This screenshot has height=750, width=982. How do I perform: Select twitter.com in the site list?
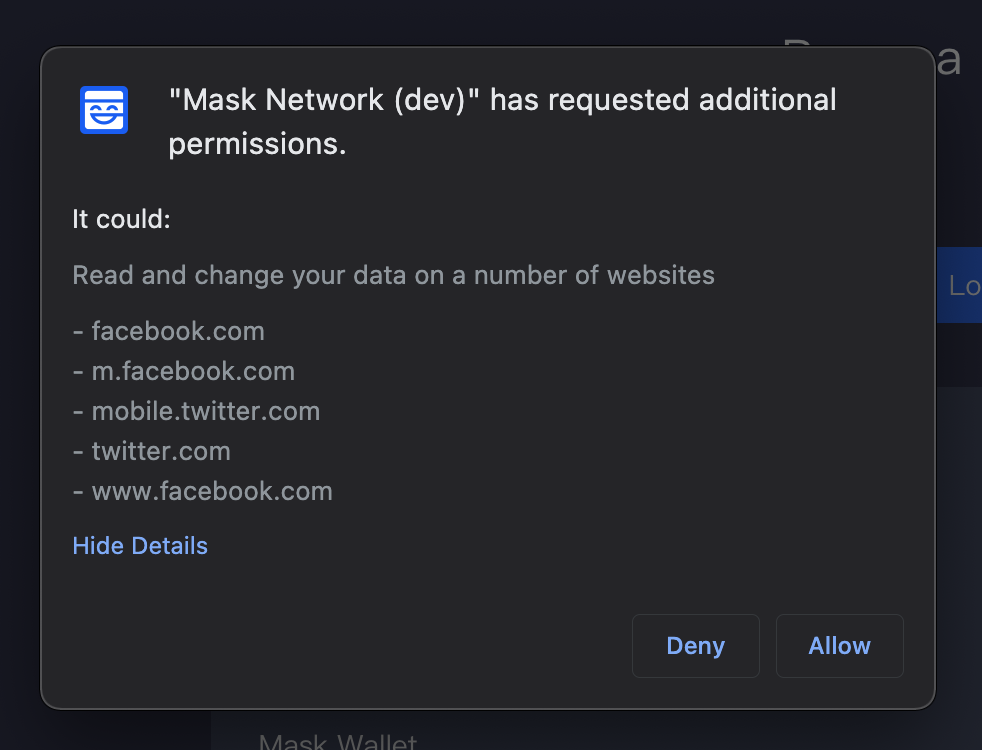161,451
